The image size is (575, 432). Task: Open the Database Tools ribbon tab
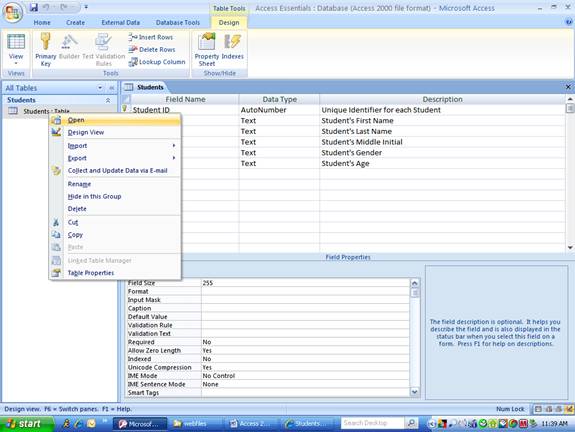(x=178, y=22)
